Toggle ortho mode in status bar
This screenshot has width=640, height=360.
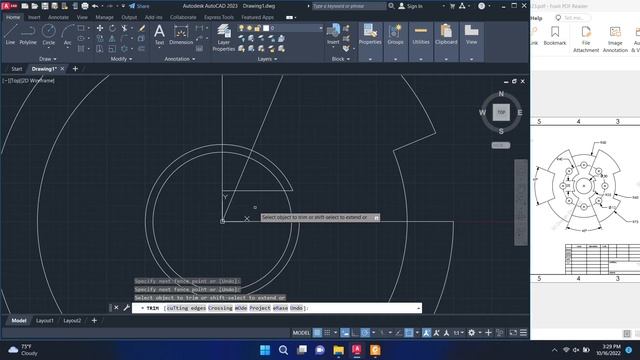pos(355,333)
